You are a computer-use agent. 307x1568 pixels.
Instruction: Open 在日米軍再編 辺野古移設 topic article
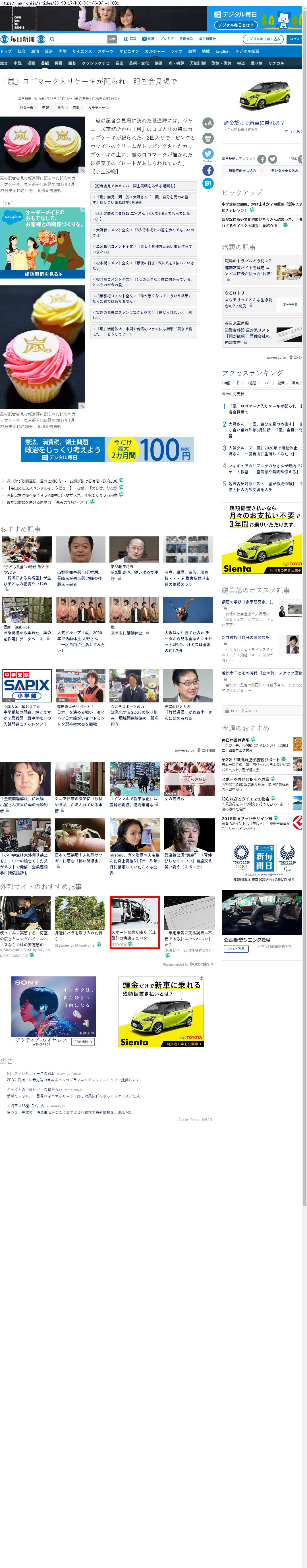[x=262, y=333]
